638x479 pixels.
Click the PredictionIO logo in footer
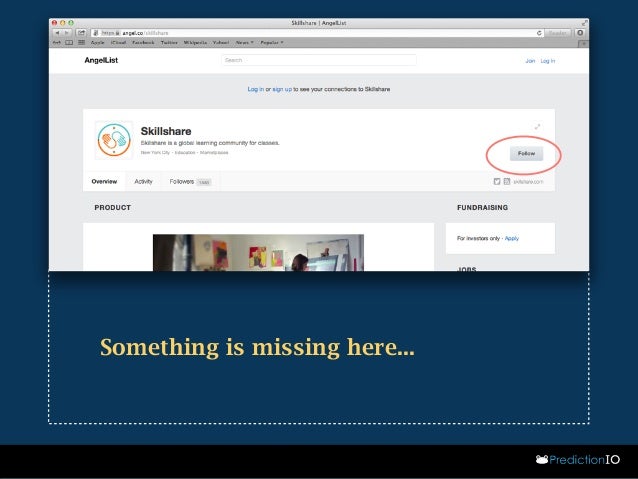[x=578, y=459]
